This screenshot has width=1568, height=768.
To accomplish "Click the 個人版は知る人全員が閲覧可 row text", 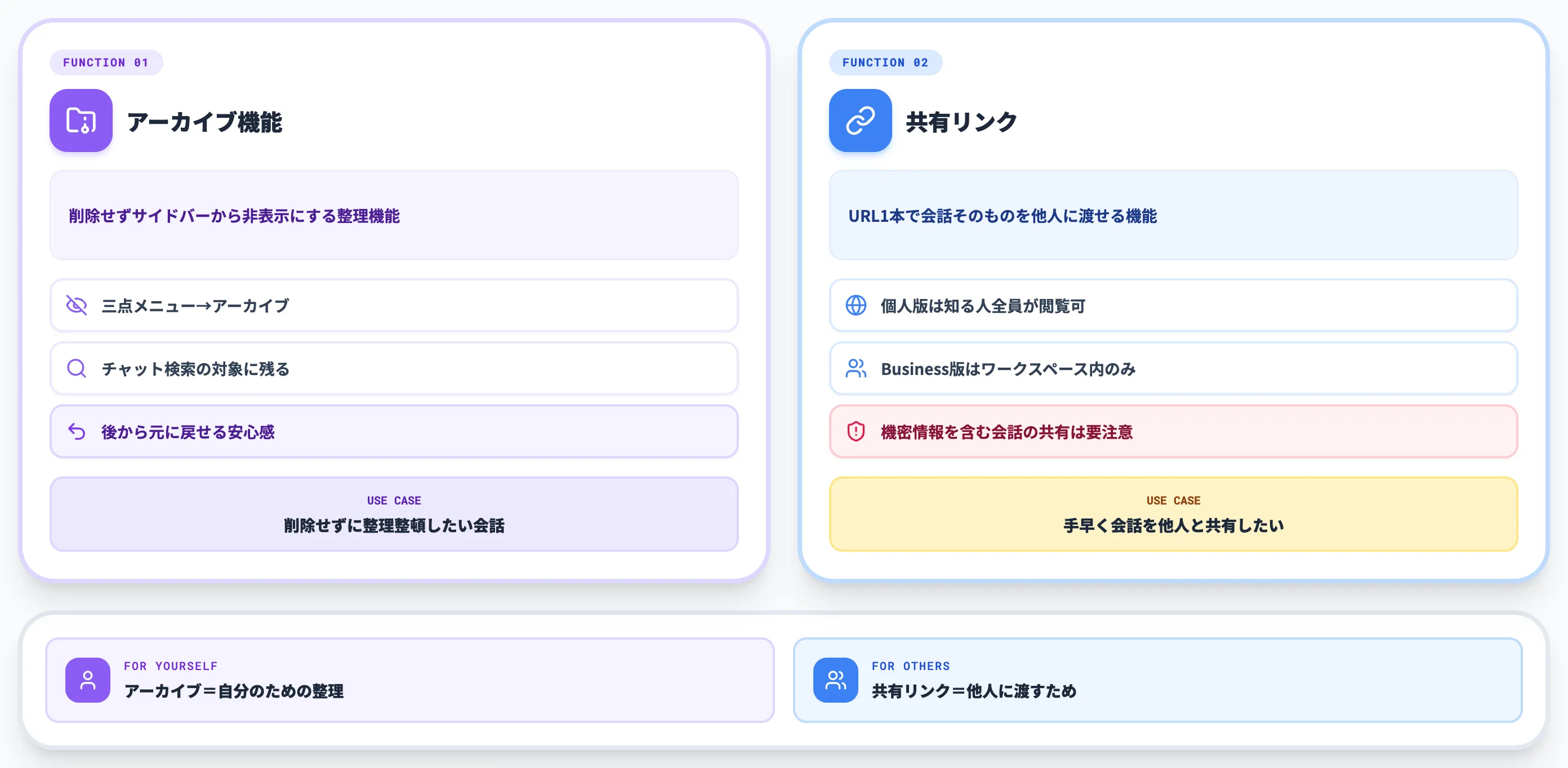I will [983, 306].
